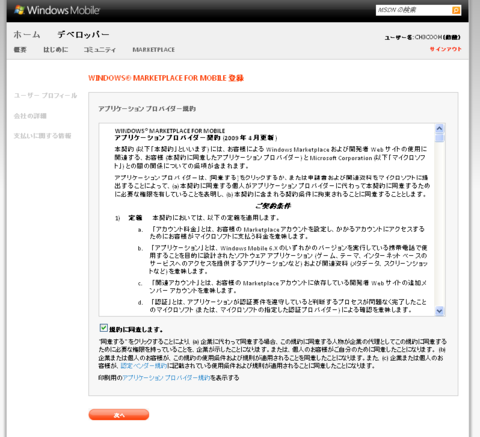Click the orange MSDN search button icon
480x437 pixels.
click(x=456, y=10)
